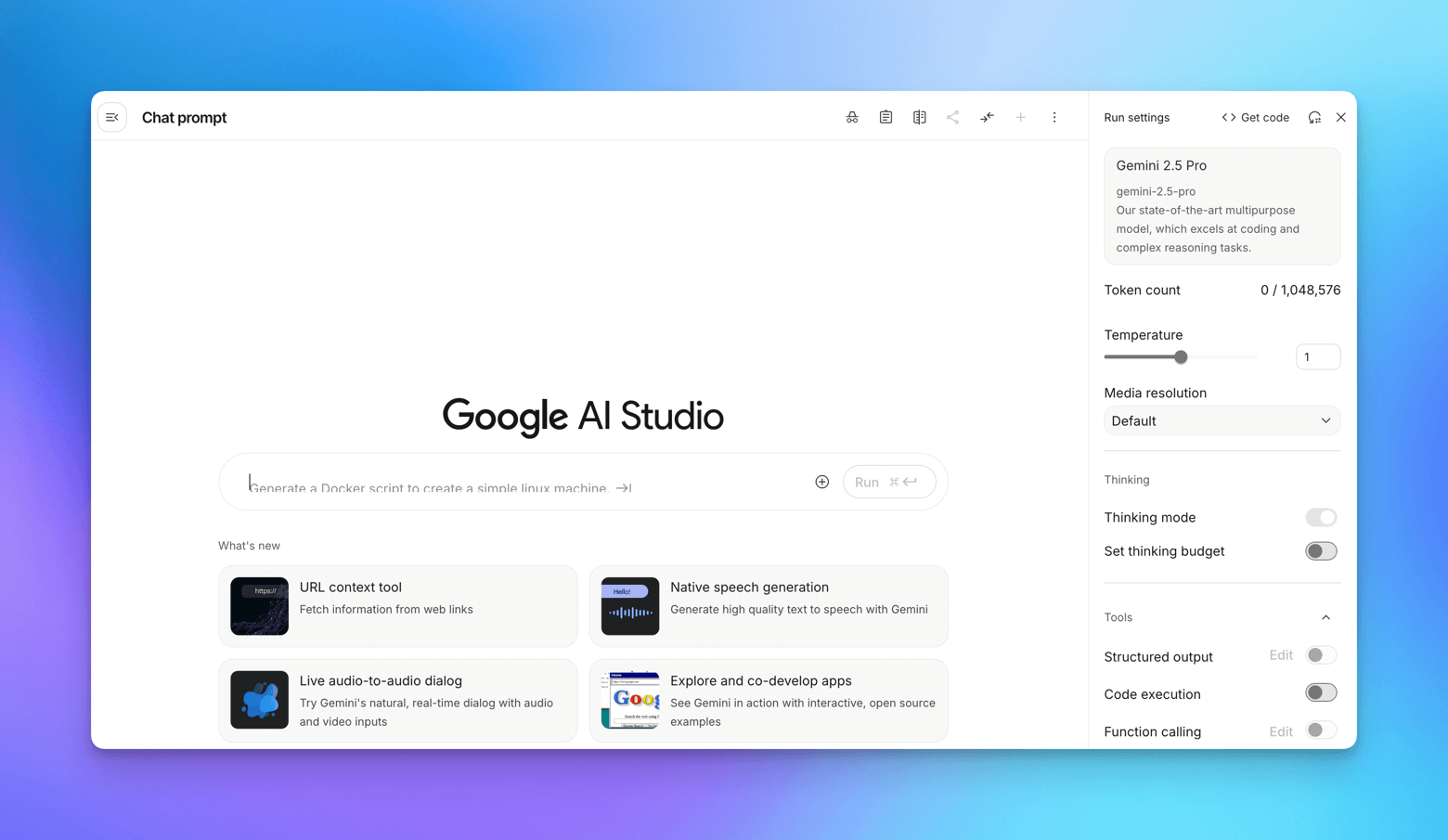Click the incognito temporary chat icon
Viewport: 1448px width, 840px height.
[852, 118]
